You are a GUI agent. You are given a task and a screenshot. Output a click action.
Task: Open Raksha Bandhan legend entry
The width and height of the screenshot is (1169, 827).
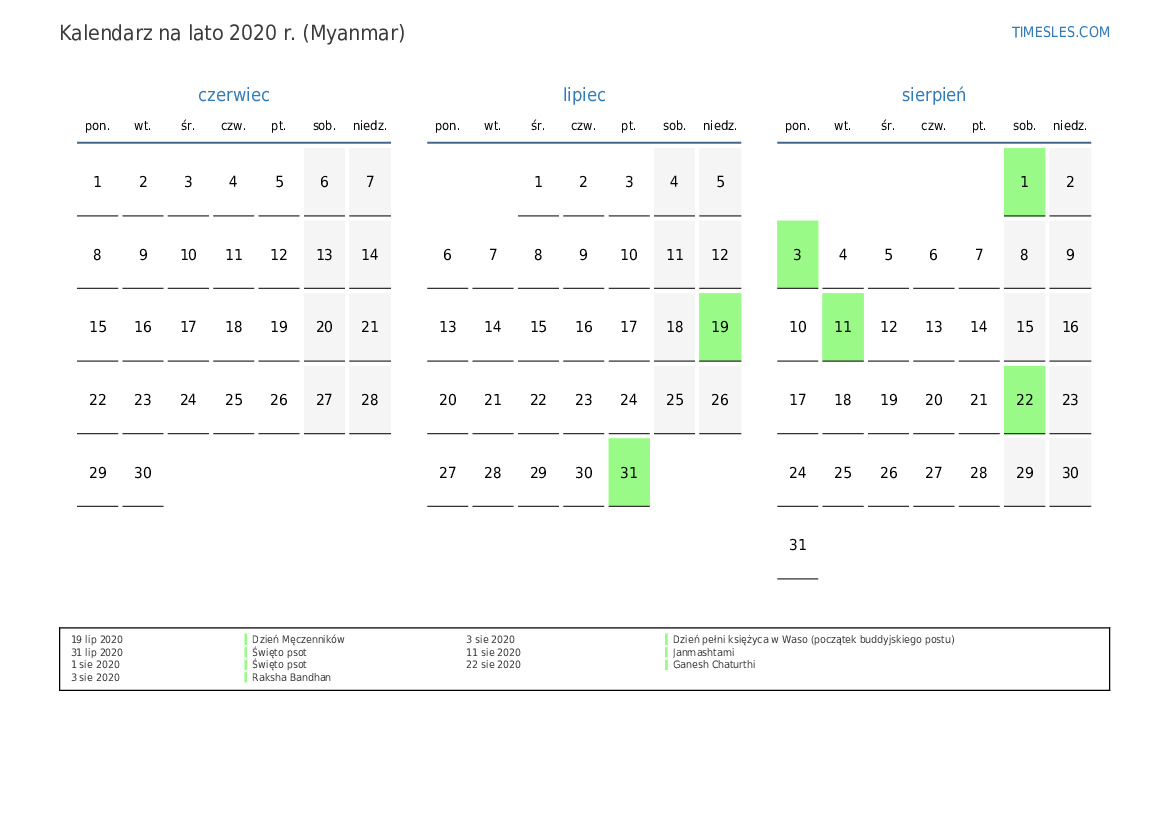point(291,678)
